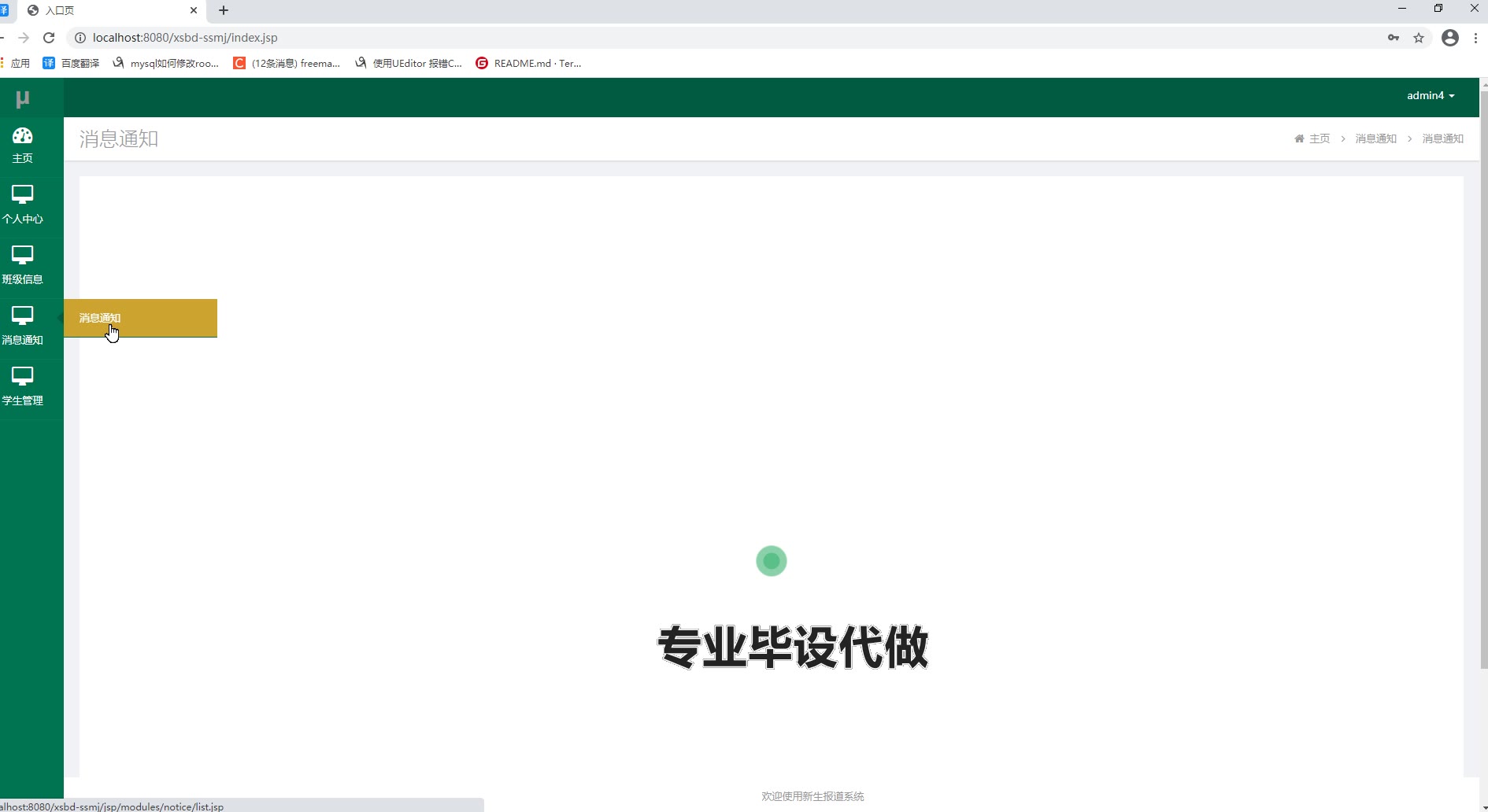Open 消息通知 in the sidebar

point(22,326)
